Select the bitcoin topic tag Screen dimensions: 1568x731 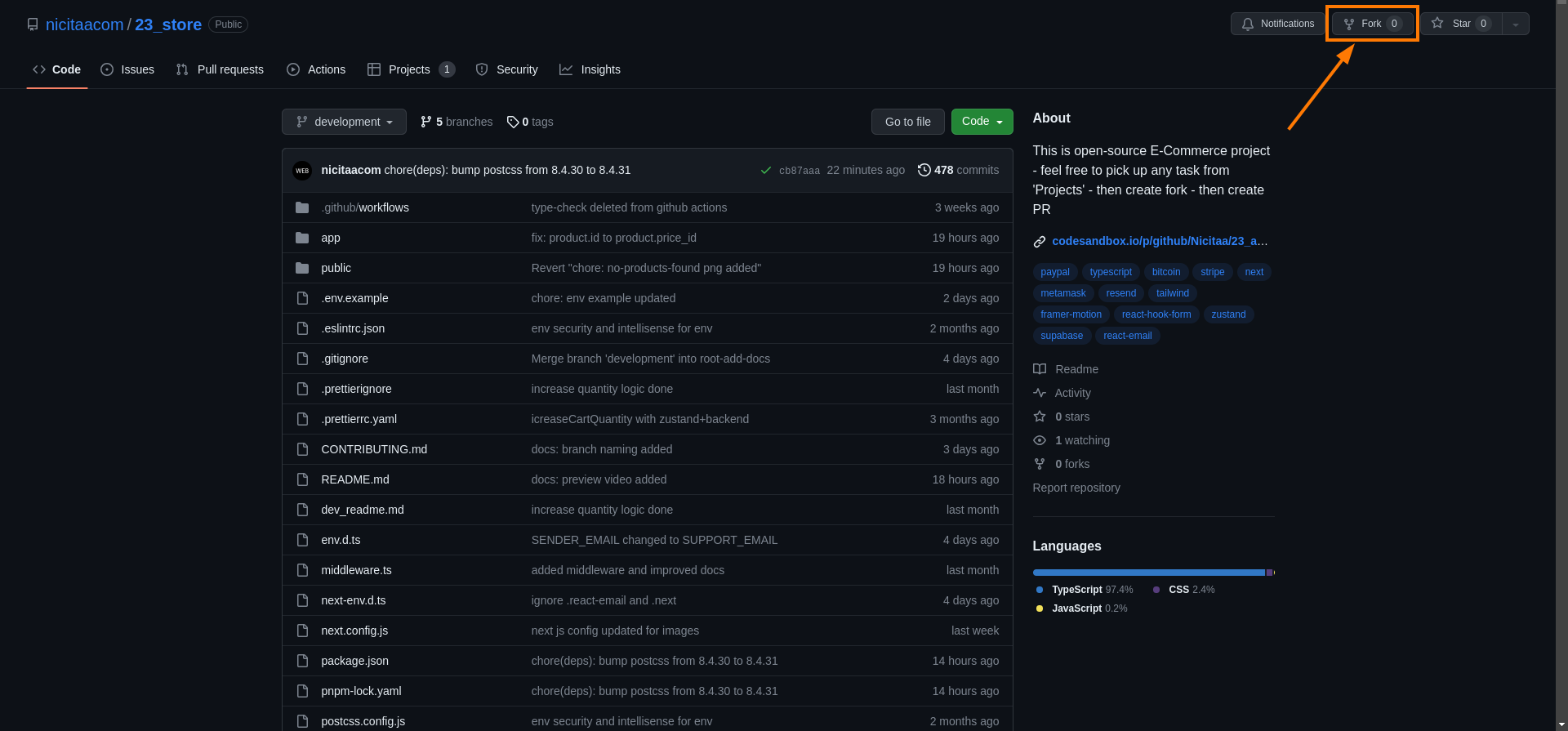pyautogui.click(x=1166, y=272)
